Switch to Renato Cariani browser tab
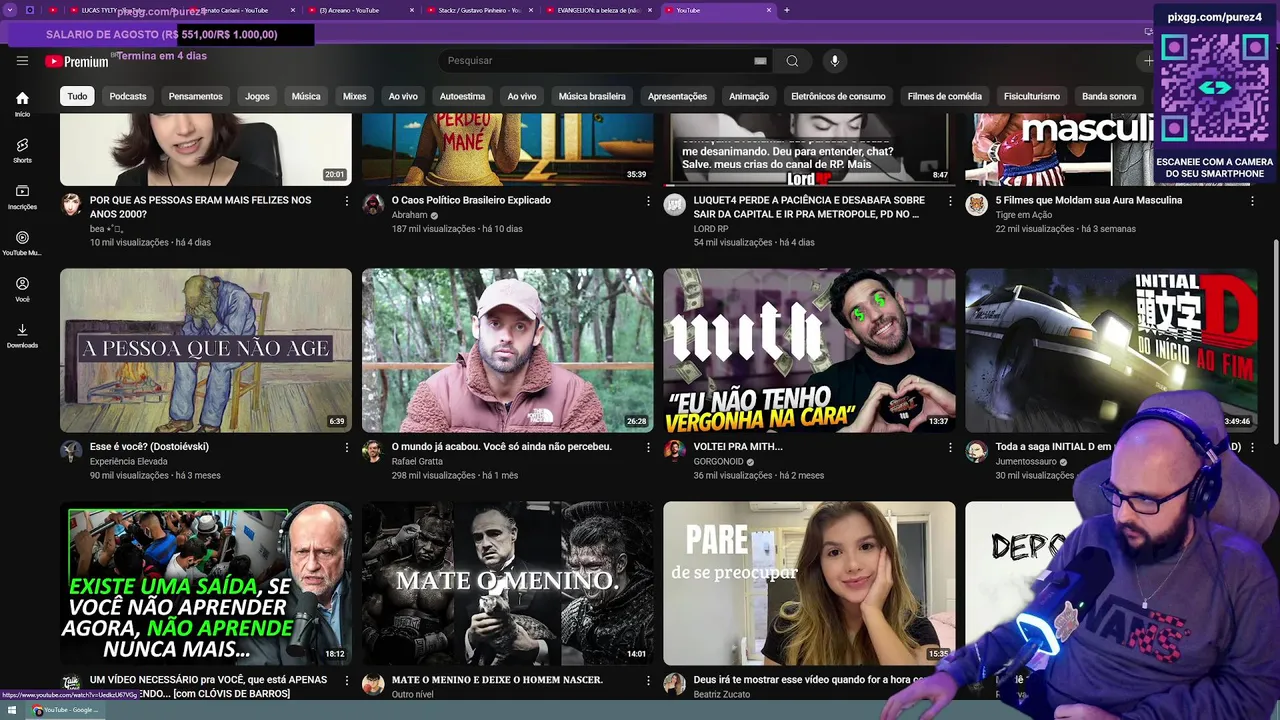The height and width of the screenshot is (720, 1280). point(240,10)
